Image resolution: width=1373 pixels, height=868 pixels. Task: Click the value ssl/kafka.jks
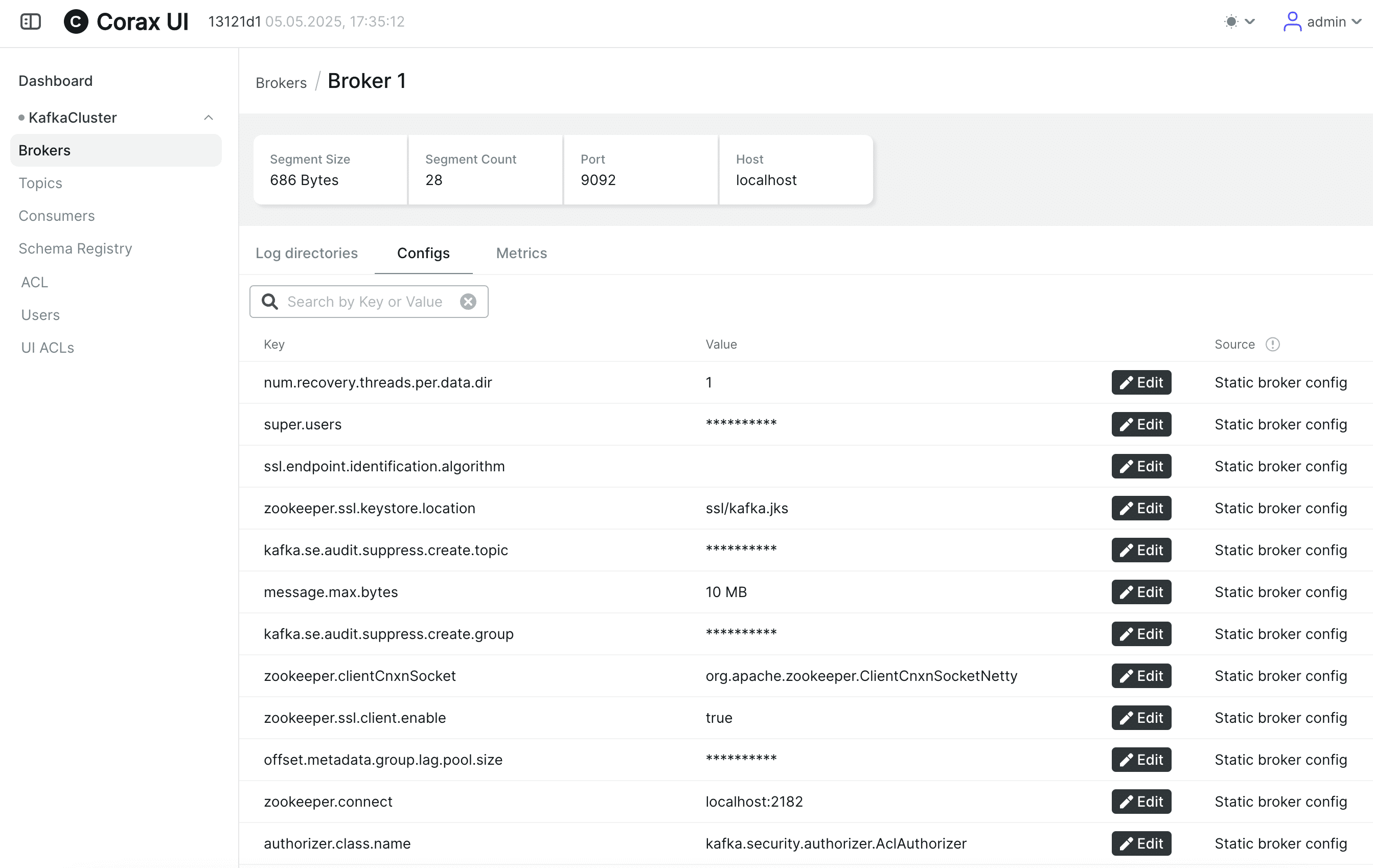(x=747, y=508)
